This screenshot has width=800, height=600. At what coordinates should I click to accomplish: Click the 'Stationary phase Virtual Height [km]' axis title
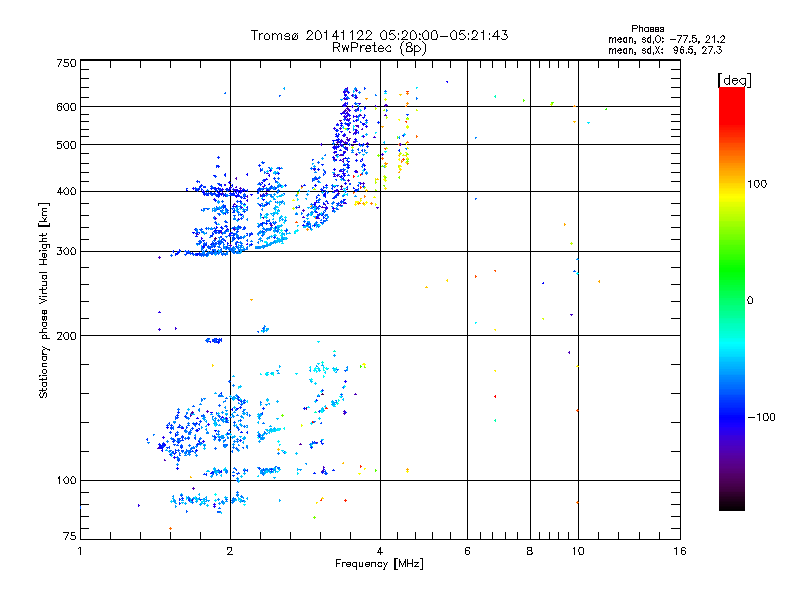[43, 300]
